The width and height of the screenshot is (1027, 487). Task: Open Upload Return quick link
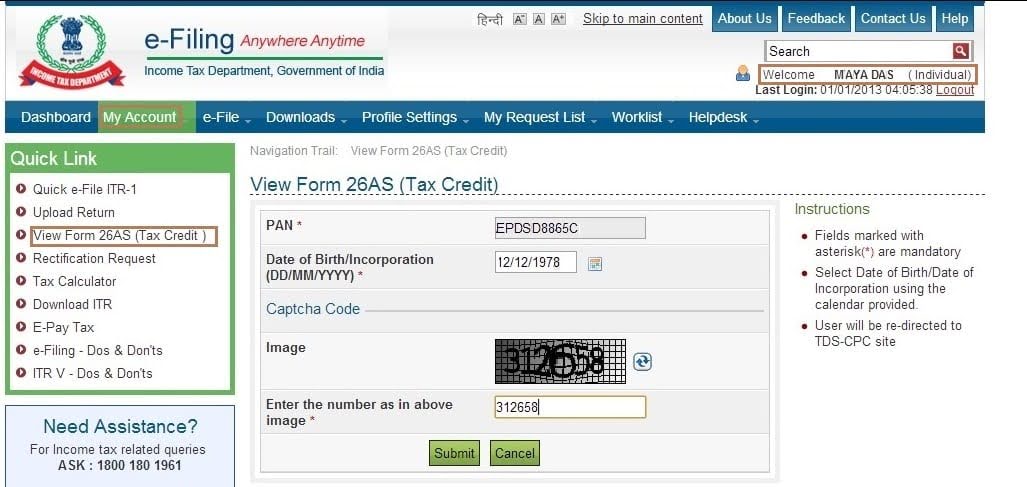coord(73,212)
